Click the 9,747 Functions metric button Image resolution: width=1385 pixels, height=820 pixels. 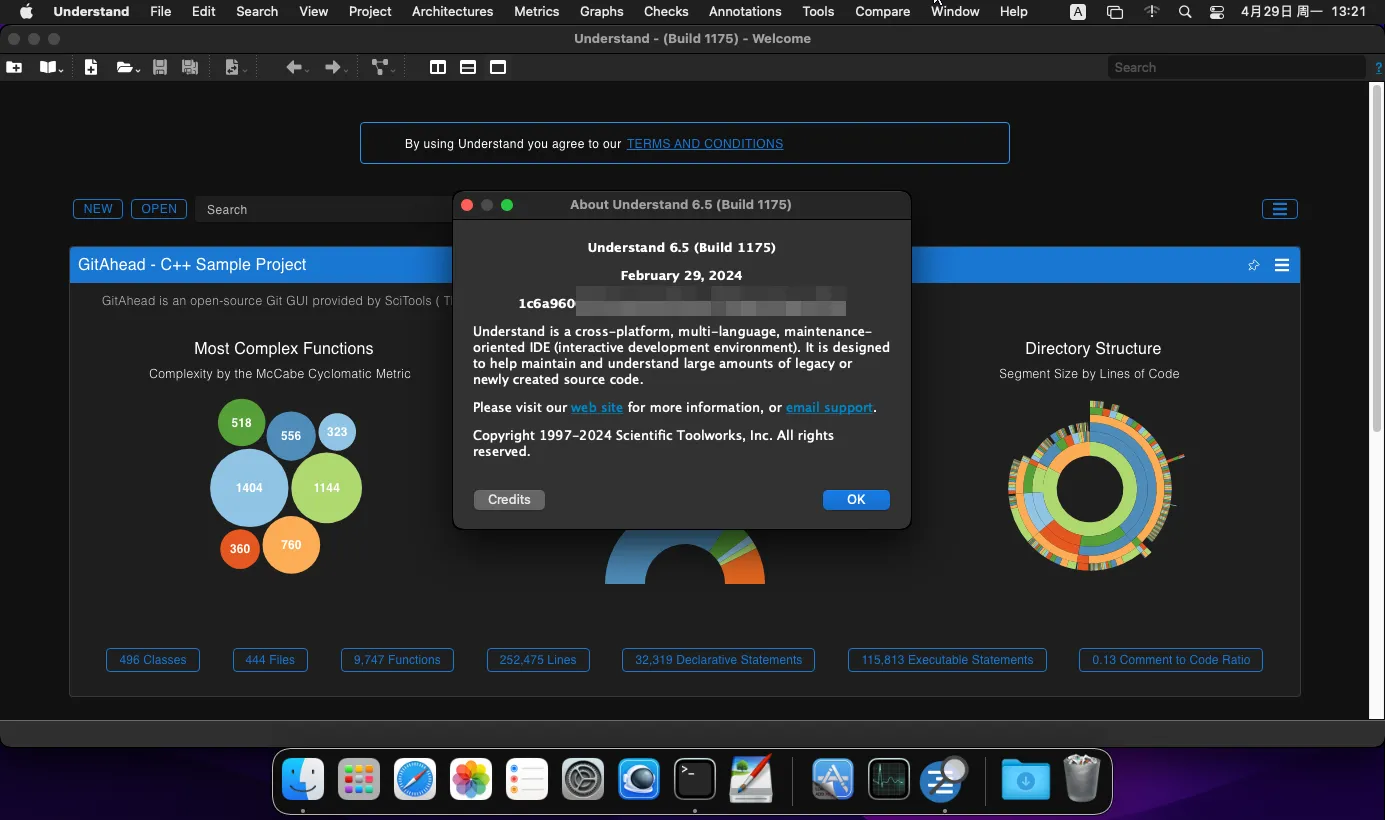pyautogui.click(x=397, y=660)
